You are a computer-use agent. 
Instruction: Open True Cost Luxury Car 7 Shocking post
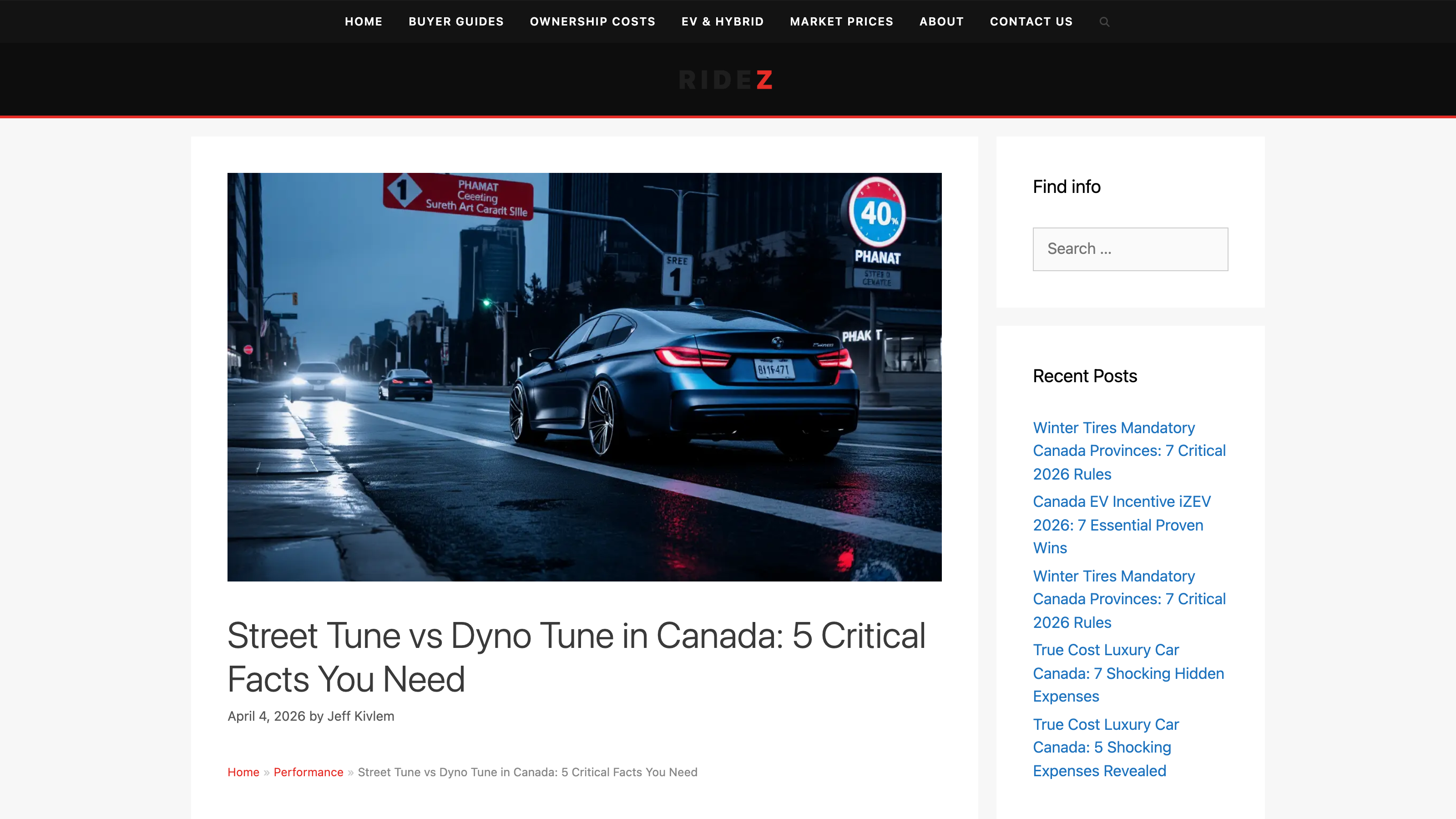tap(1127, 672)
